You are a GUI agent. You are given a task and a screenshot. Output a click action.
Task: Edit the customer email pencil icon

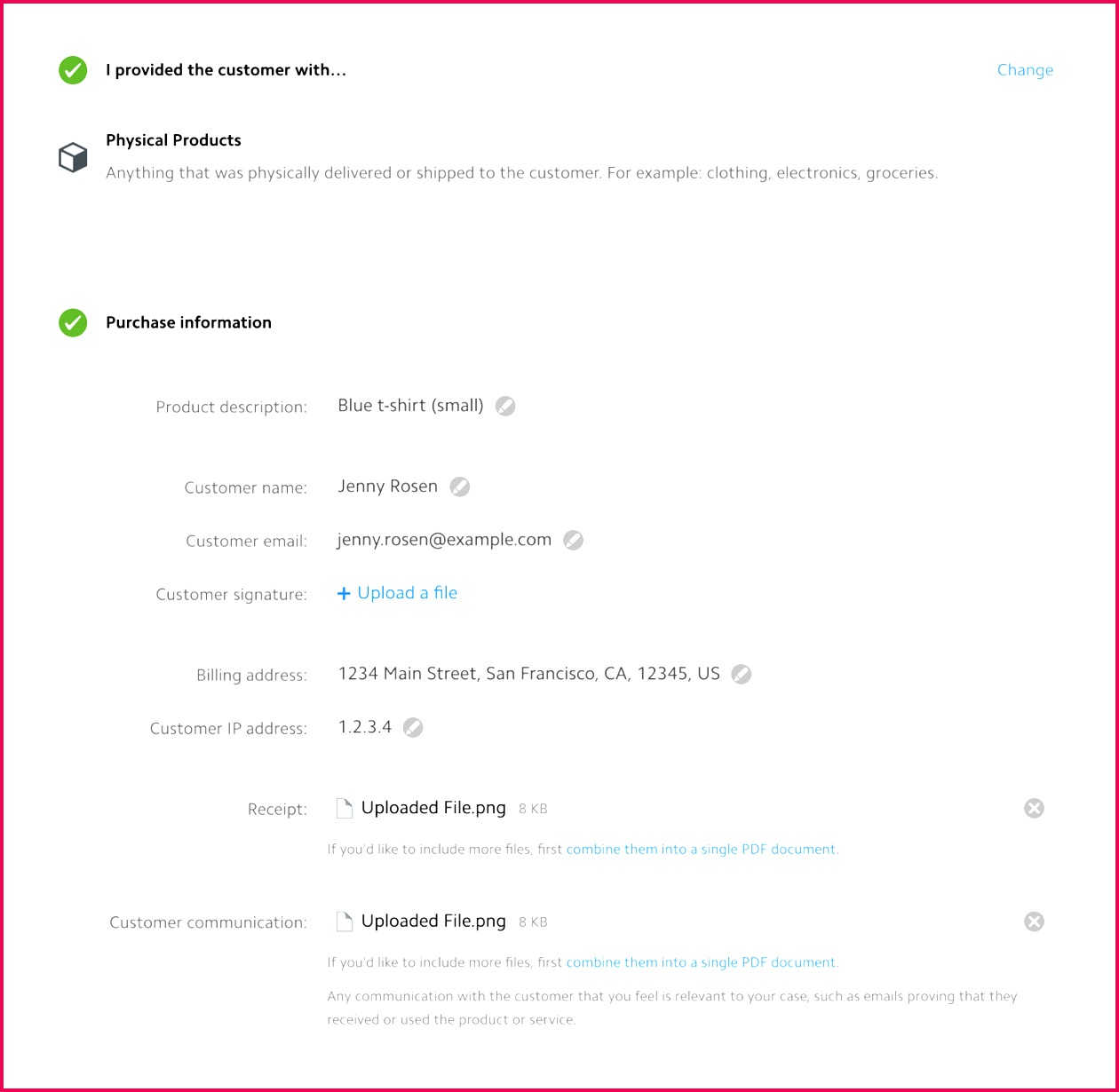click(574, 540)
